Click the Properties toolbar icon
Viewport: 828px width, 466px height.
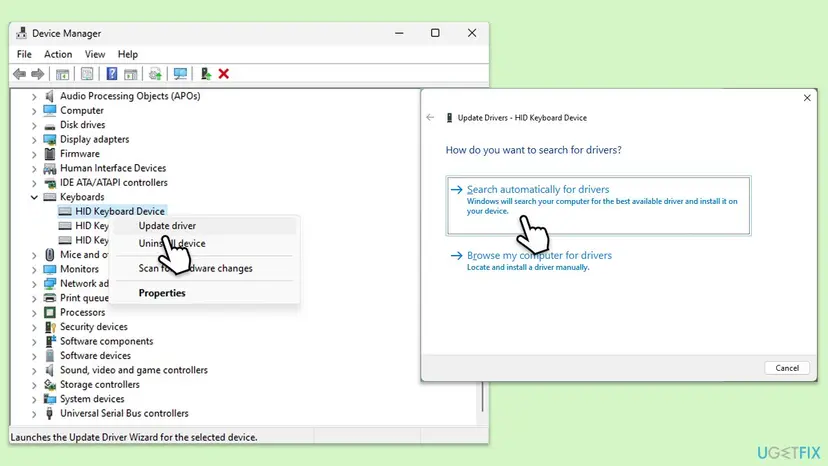(87, 74)
